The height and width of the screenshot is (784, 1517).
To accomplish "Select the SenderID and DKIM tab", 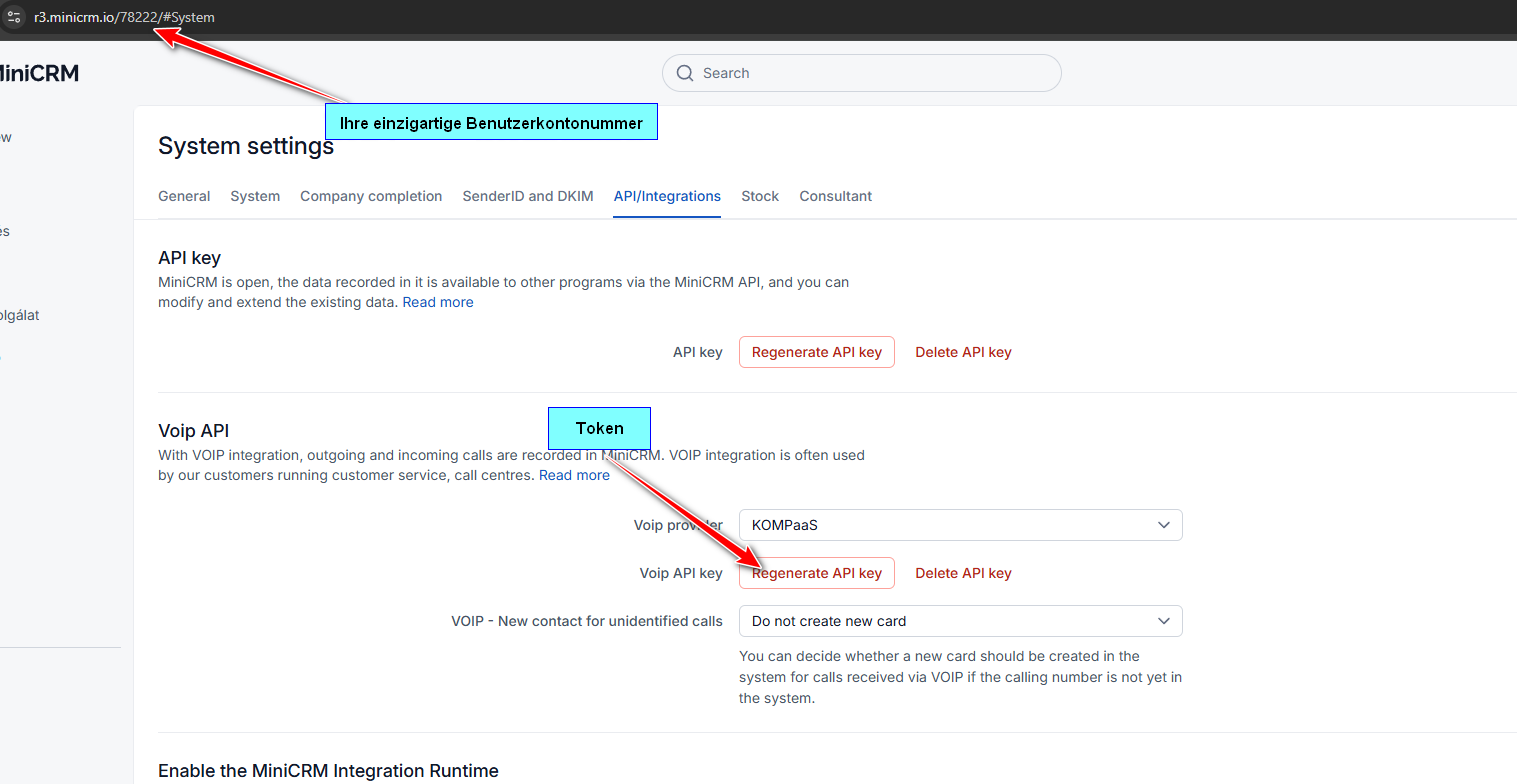I will pos(528,196).
